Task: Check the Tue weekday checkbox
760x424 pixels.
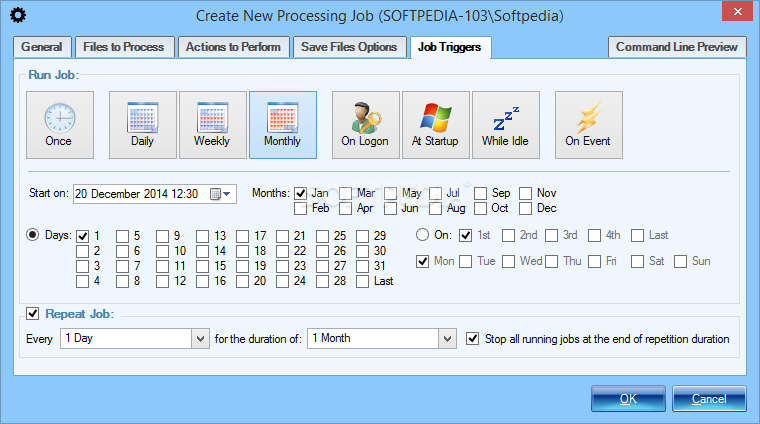Action: tap(466, 262)
